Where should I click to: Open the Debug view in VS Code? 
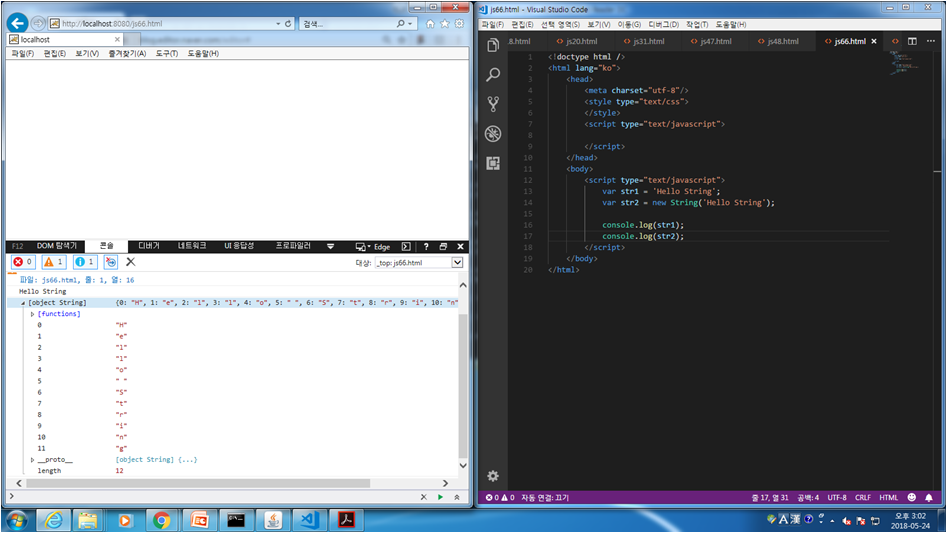[x=493, y=133]
